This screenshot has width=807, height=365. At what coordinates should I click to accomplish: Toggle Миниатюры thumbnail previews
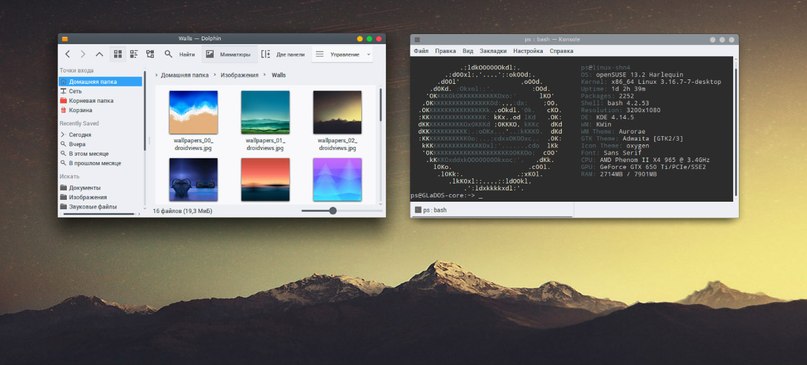229,54
